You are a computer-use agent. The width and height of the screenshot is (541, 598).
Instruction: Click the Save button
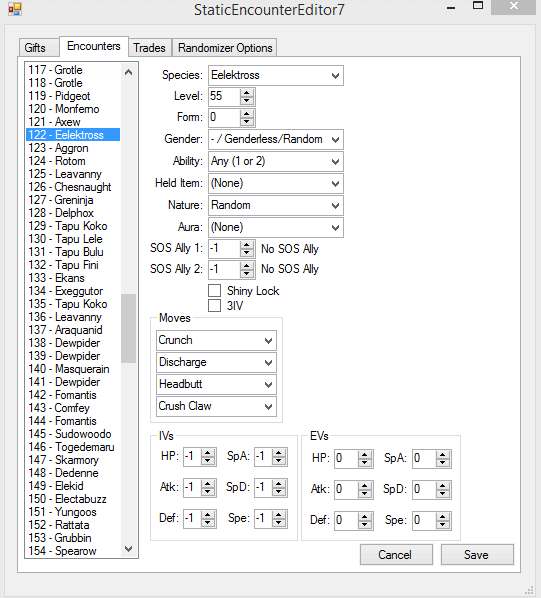click(477, 555)
